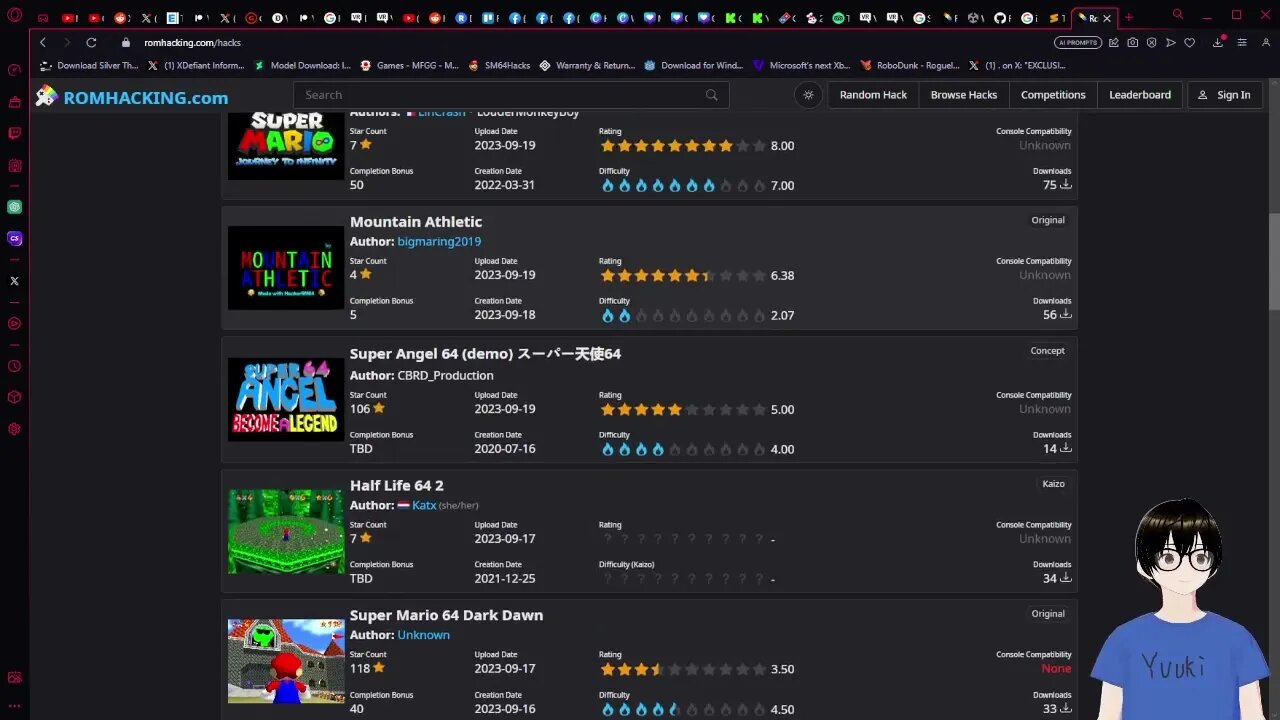Open Twitch panel in the sidebar

tap(14, 134)
